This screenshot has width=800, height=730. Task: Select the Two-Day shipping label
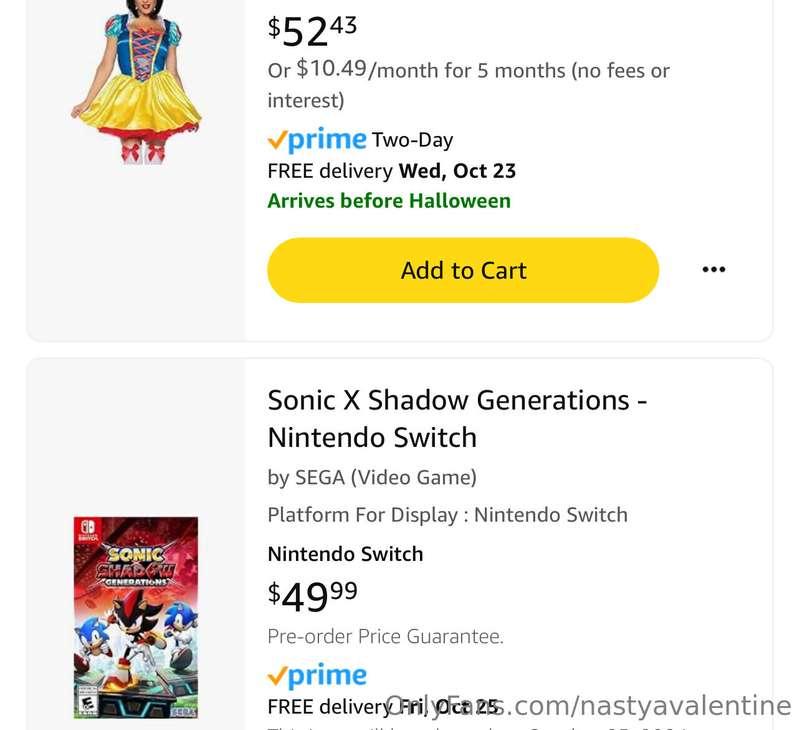(412, 140)
